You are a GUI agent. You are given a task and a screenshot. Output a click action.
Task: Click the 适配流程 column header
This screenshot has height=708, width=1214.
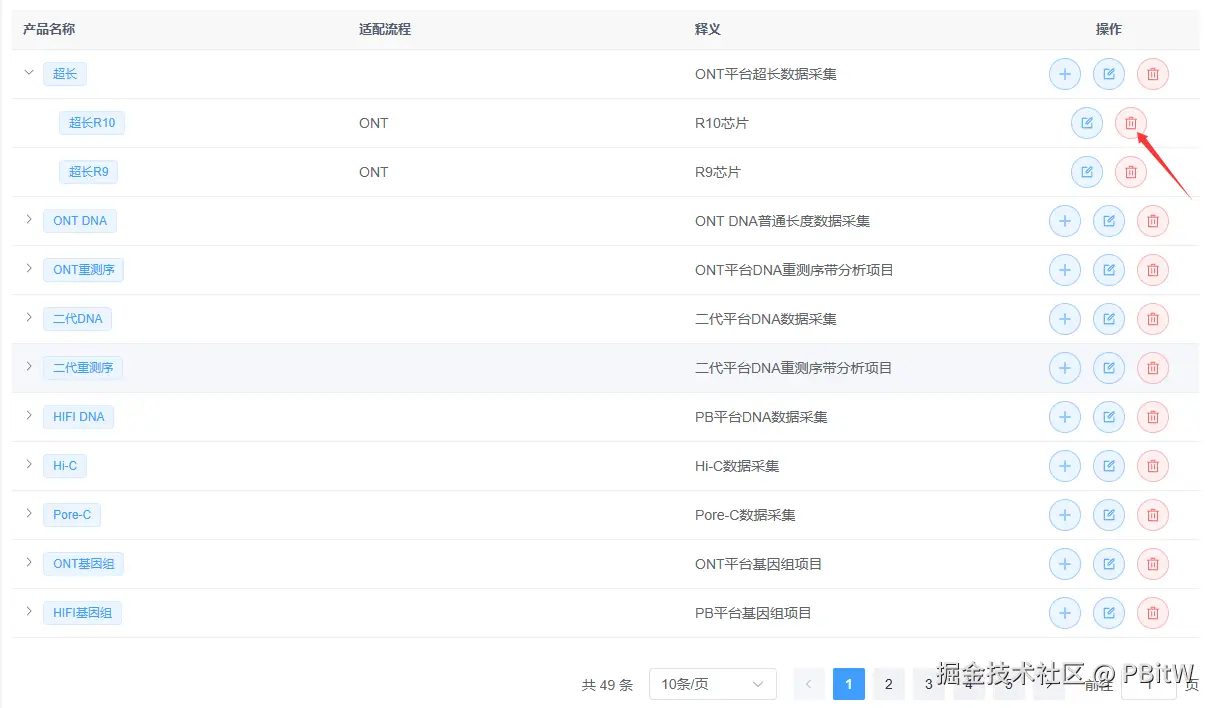pyautogui.click(x=385, y=29)
